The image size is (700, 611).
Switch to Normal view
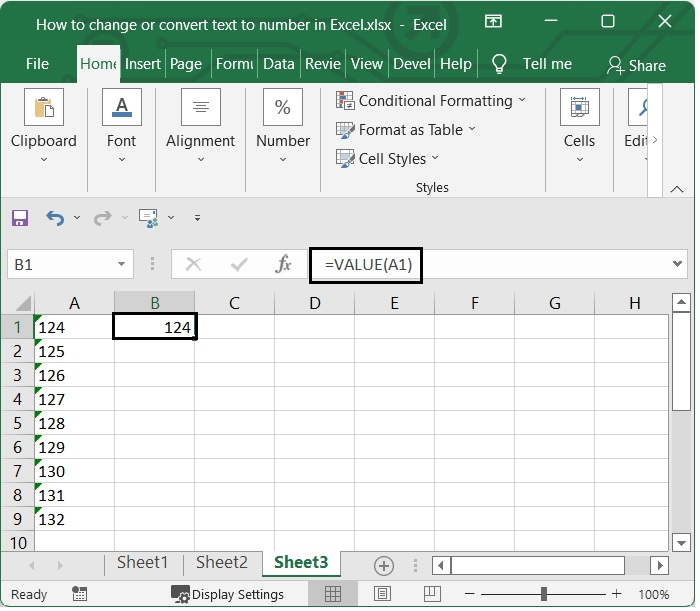click(x=333, y=594)
